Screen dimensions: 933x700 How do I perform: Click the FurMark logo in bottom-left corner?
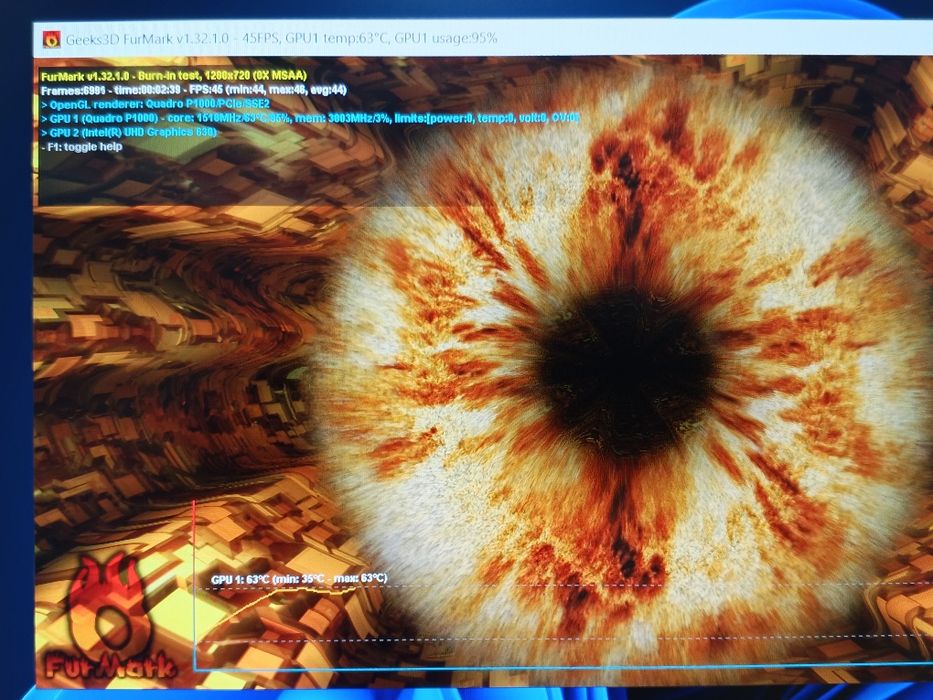109,619
